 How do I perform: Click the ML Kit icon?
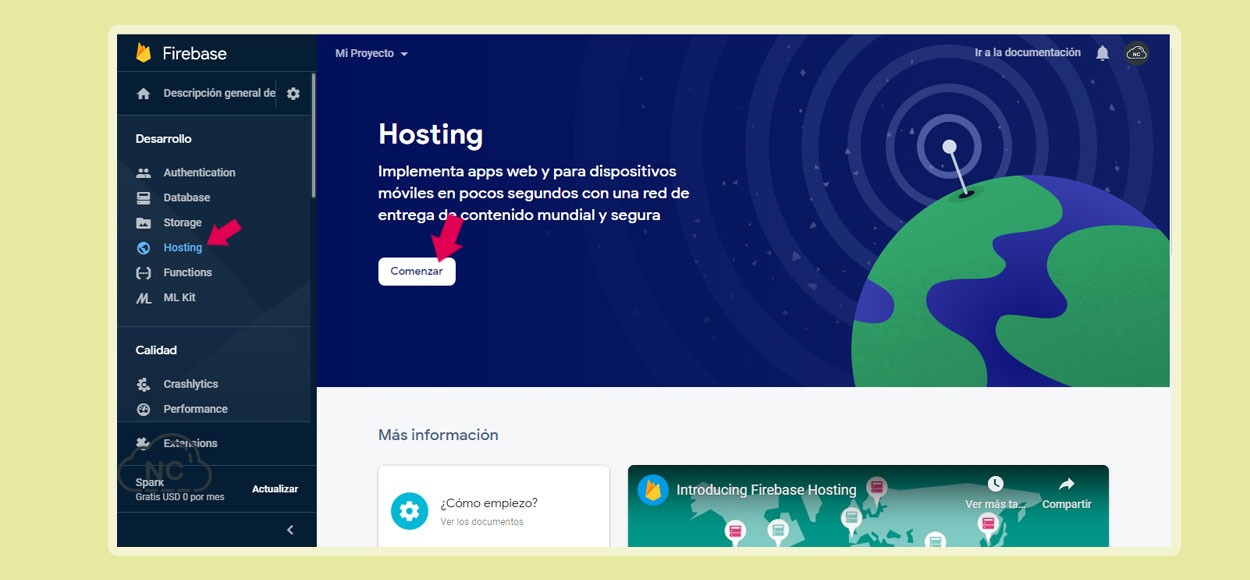143,297
